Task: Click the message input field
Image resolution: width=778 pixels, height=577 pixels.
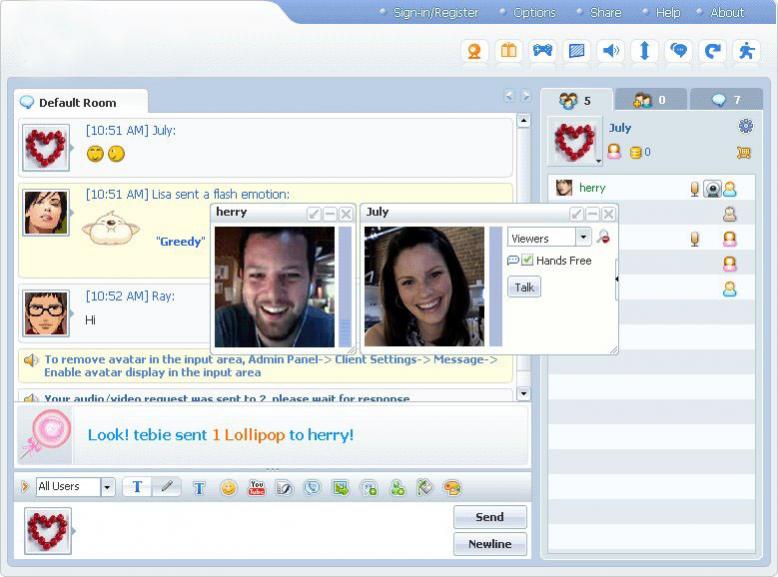Action: pos(263,530)
